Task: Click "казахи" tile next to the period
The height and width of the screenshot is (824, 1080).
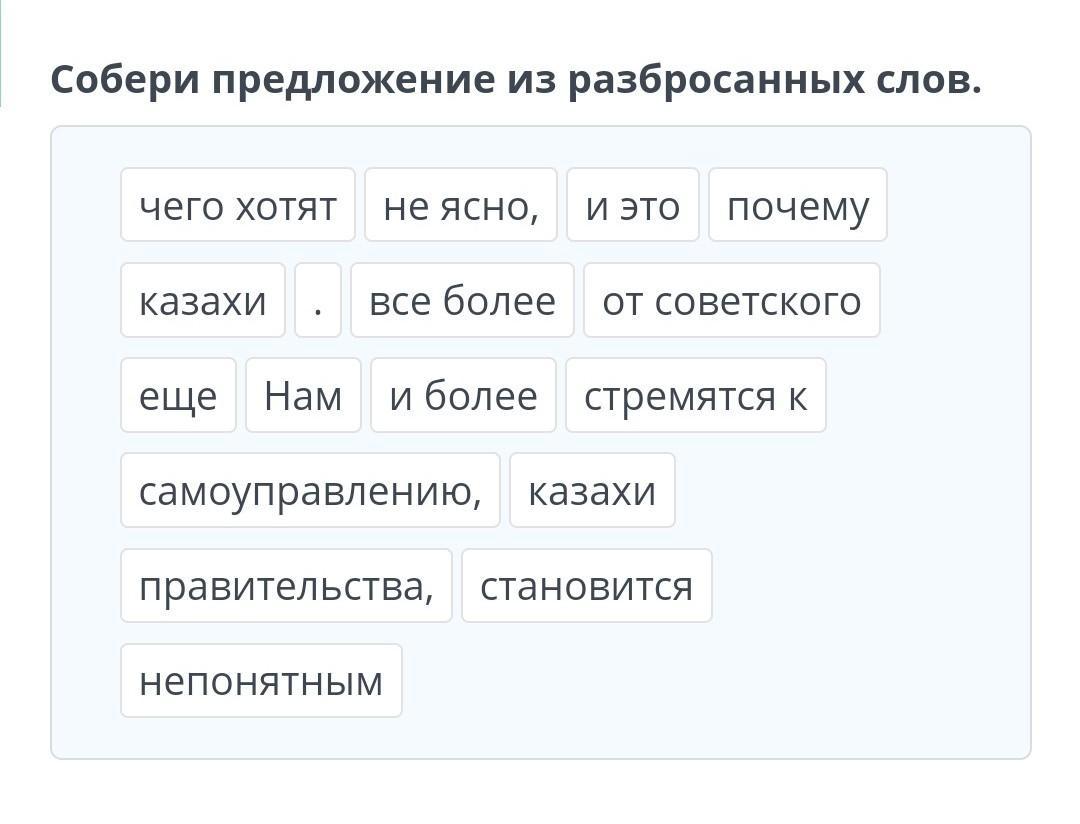Action: pyautogui.click(x=203, y=300)
